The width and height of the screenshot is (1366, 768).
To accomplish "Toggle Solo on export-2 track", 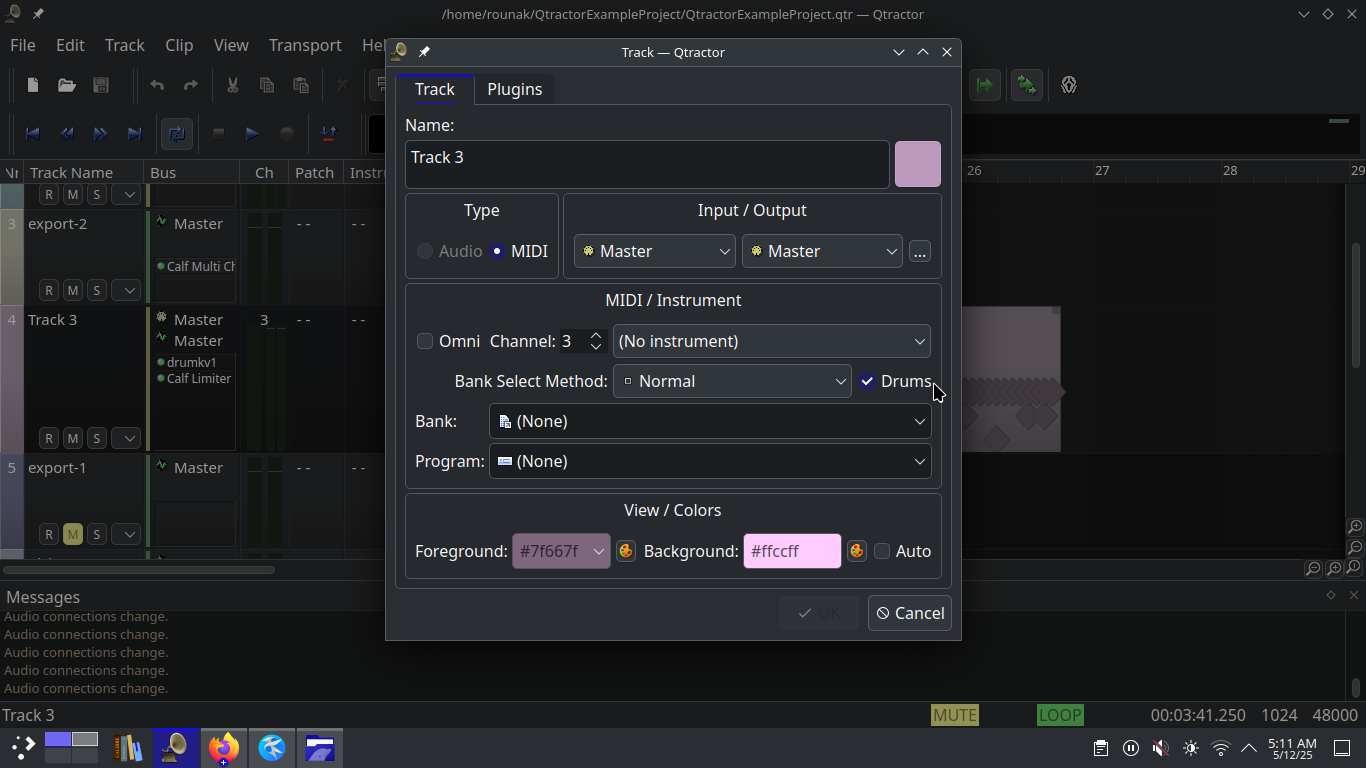I will click(96, 290).
